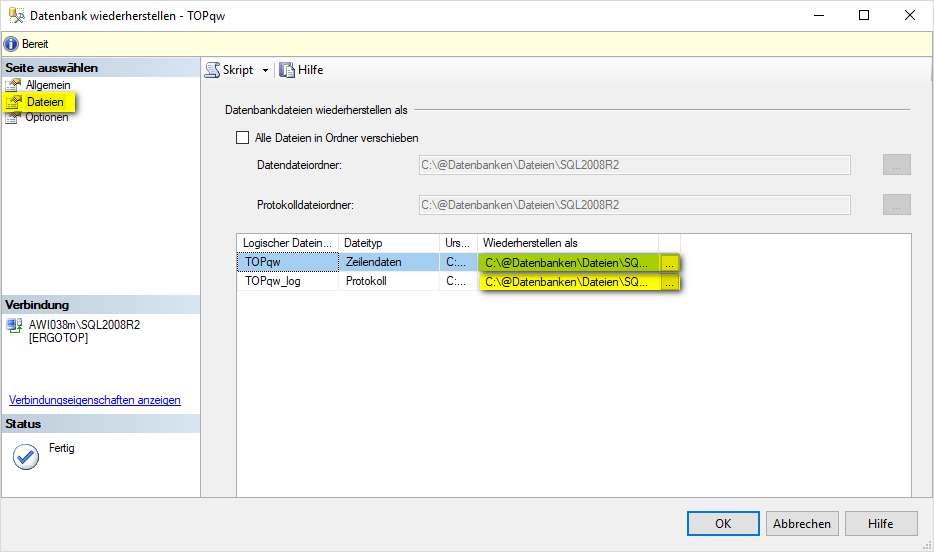The width and height of the screenshot is (934, 552).
Task: Browse restore path for TOPqw_log row
Action: [x=670, y=283]
